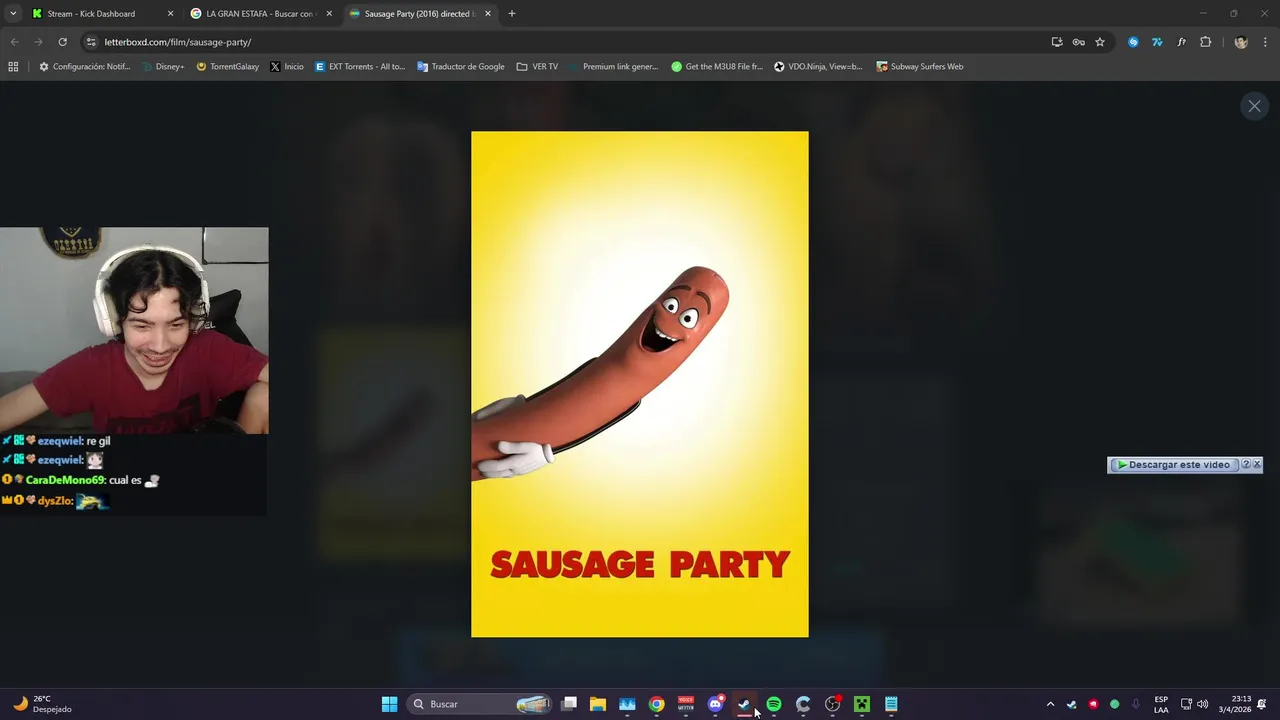Open File Explorer from the taskbar

(x=598, y=704)
